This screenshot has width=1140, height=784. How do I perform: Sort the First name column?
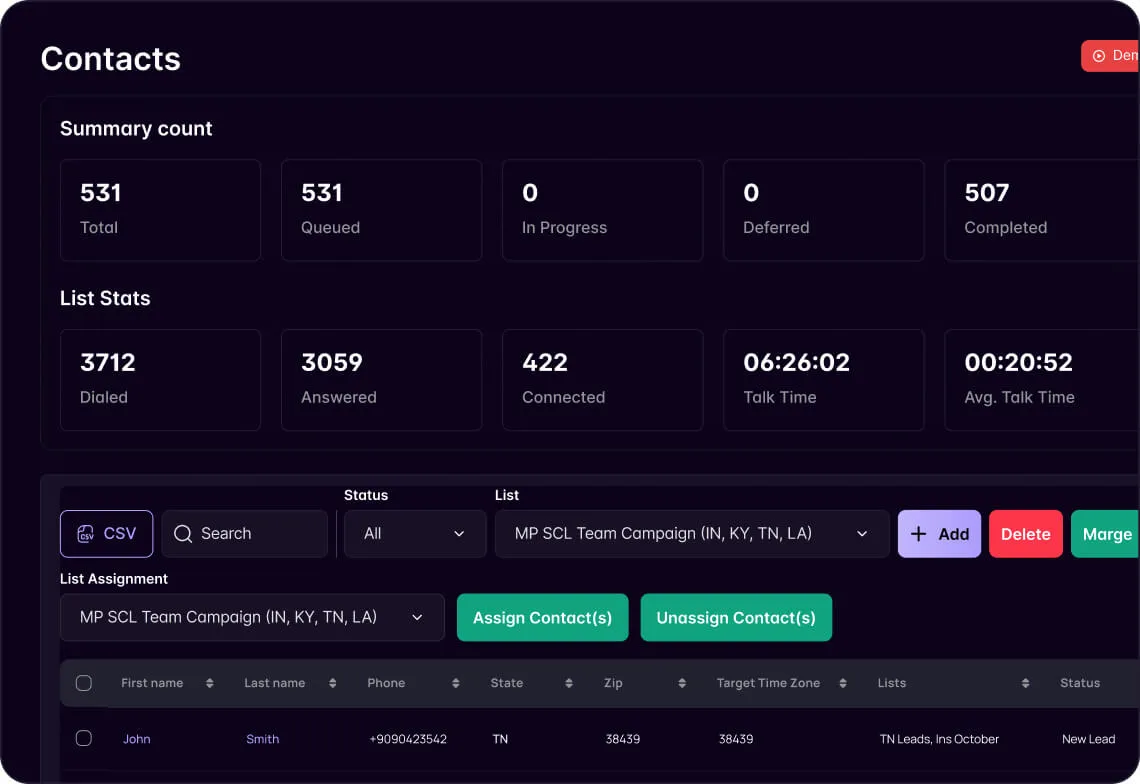click(x=209, y=683)
